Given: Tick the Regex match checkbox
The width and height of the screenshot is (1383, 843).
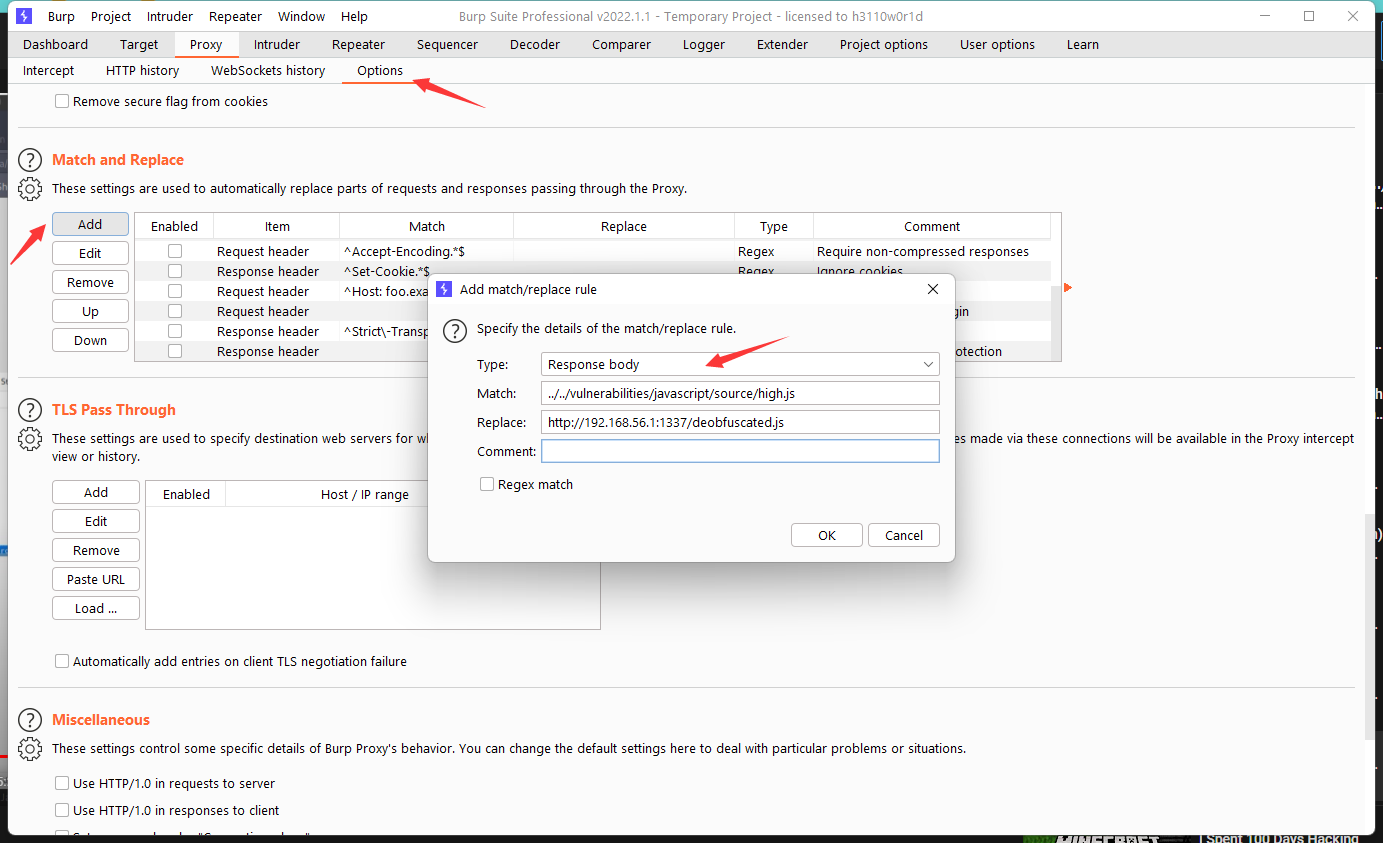Looking at the screenshot, I should pyautogui.click(x=487, y=484).
